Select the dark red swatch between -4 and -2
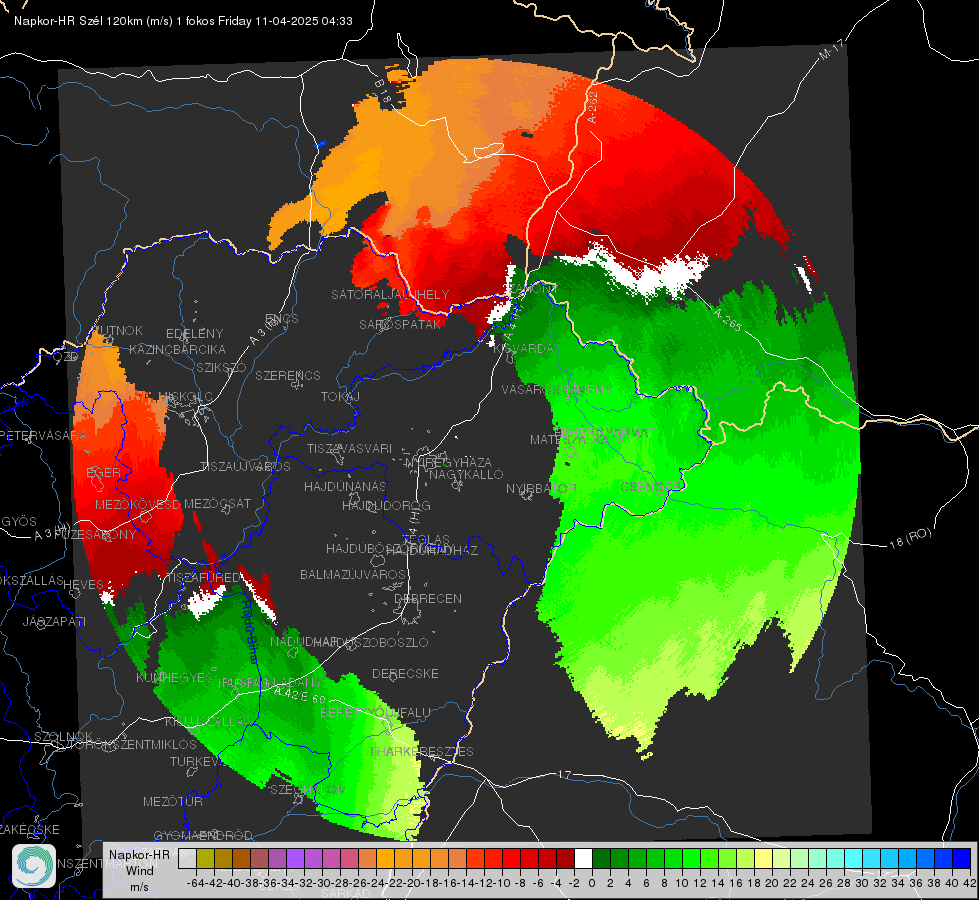Screen dimensions: 979x900 tap(565, 858)
